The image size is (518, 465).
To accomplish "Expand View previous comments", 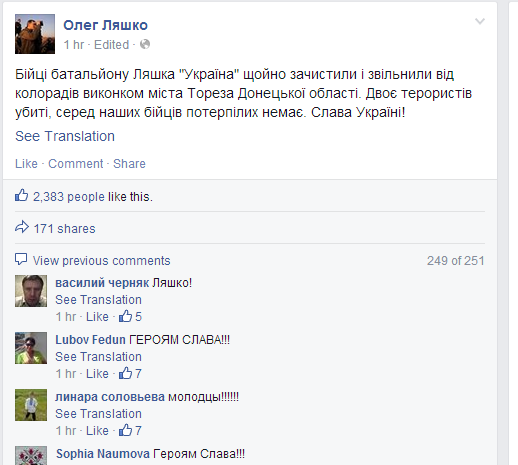I will [102, 261].
